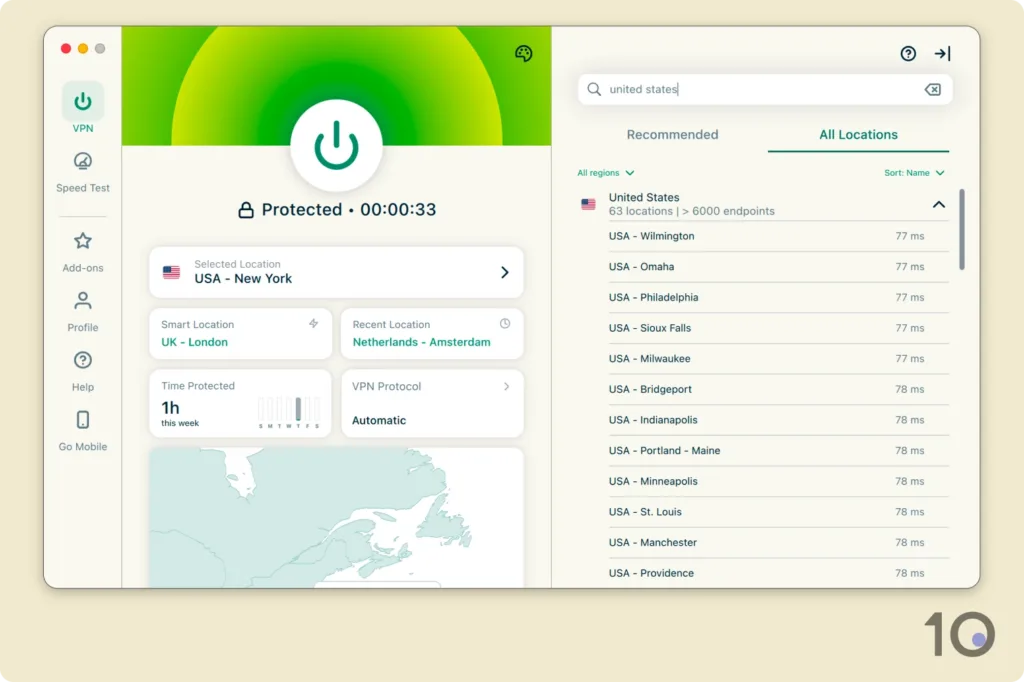Connect to Recent Location Netherlands - Amsterdam
This screenshot has height=682, width=1024.
(431, 334)
